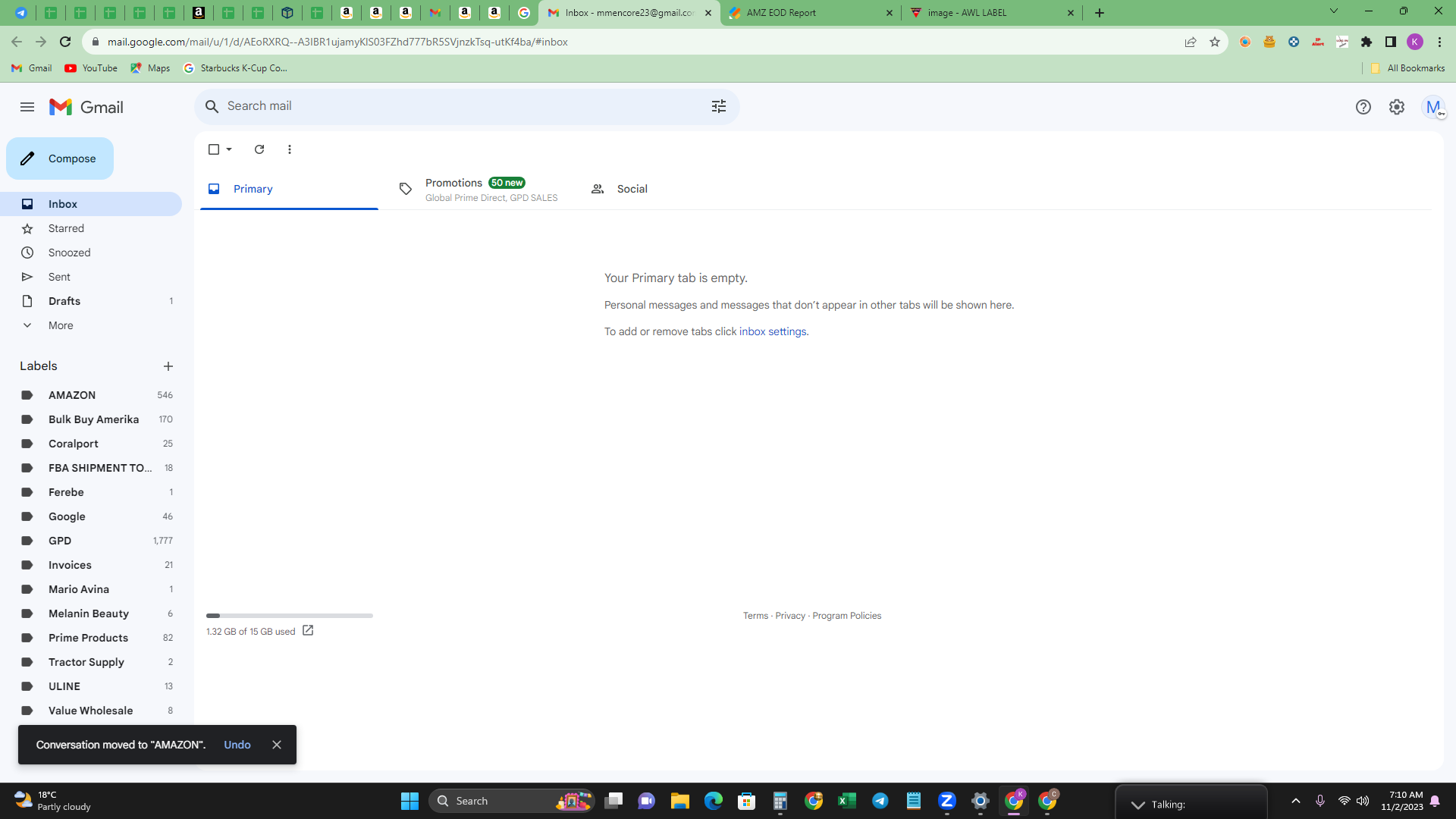
Task: Open storage management link icon
Action: click(x=308, y=631)
